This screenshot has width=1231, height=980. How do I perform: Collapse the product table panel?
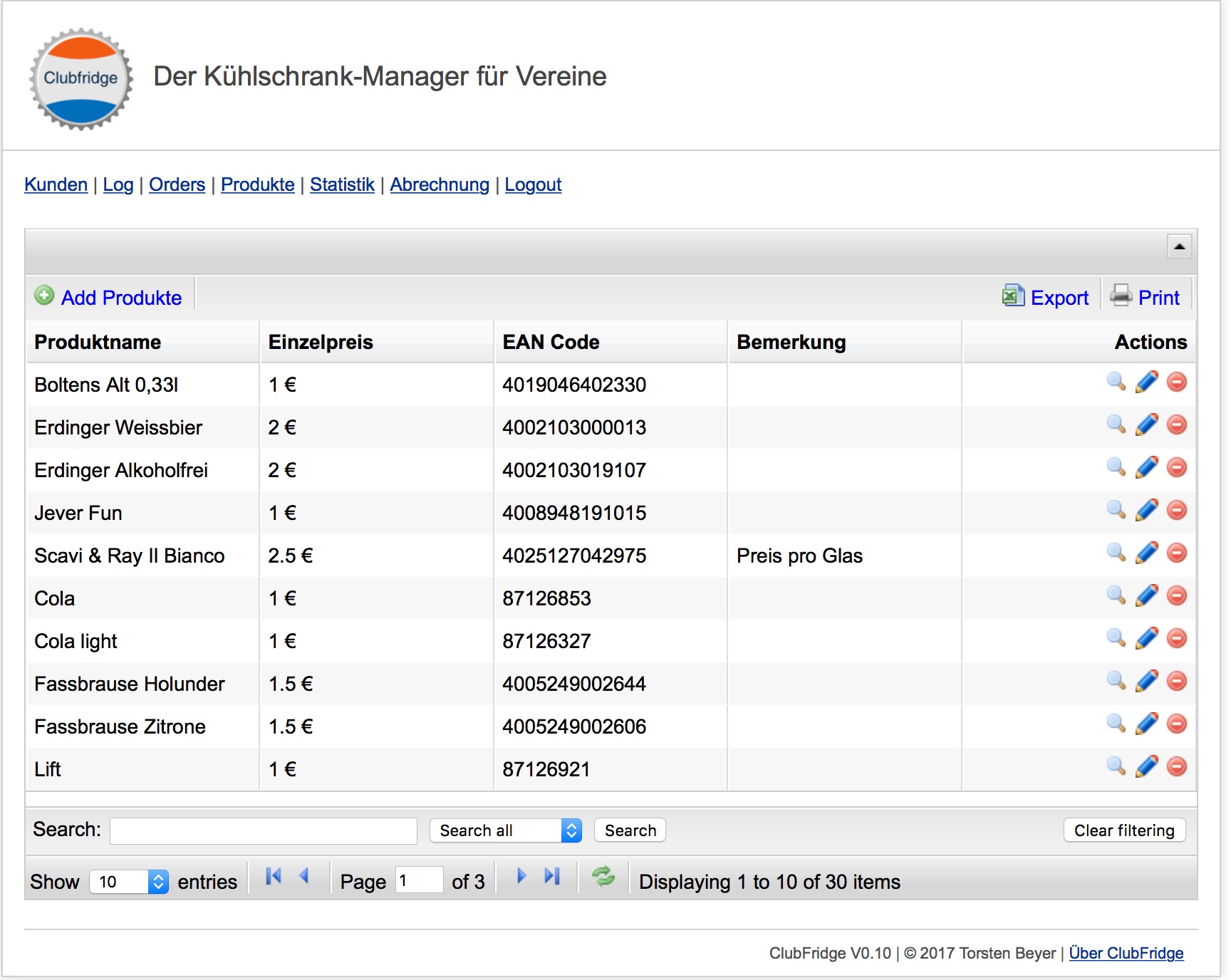1179,246
